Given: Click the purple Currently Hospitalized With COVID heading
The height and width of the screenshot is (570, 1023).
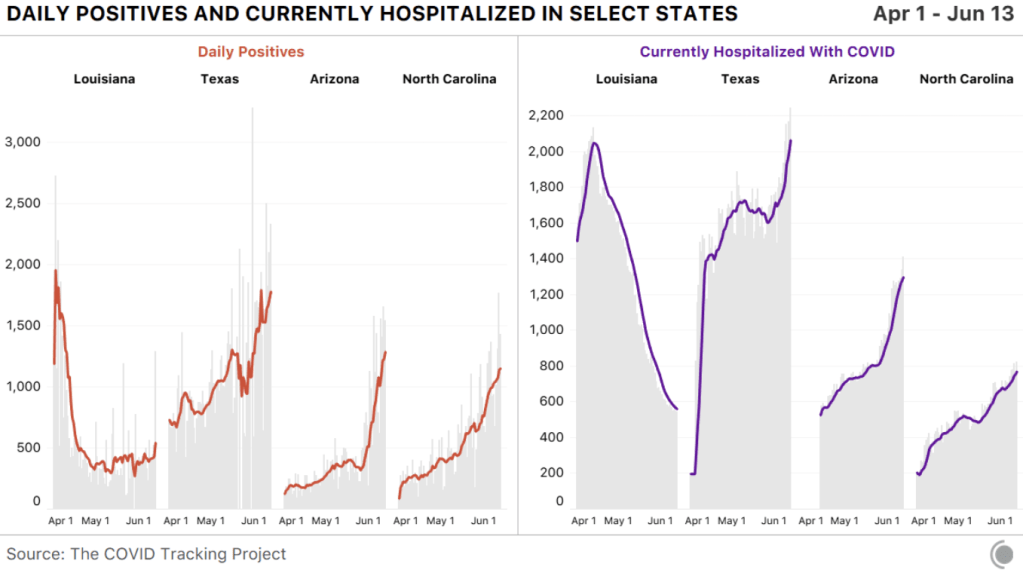Looking at the screenshot, I should pos(767,52).
